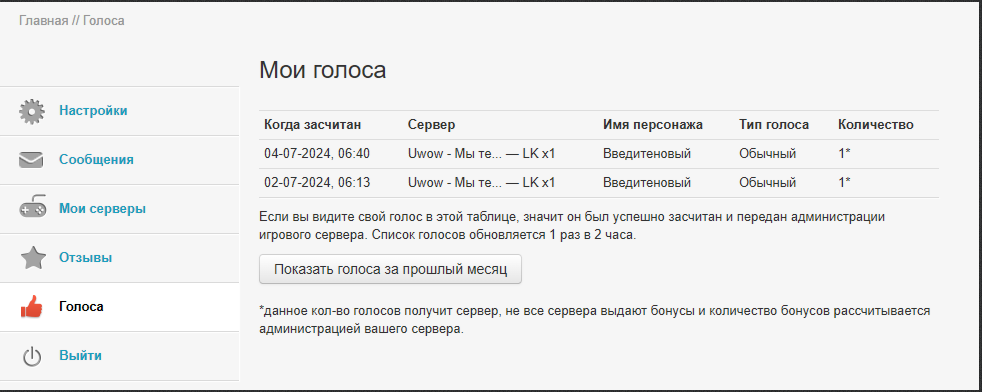This screenshot has width=982, height=392.
Task: Click the Количество column header
Action: click(x=876, y=125)
